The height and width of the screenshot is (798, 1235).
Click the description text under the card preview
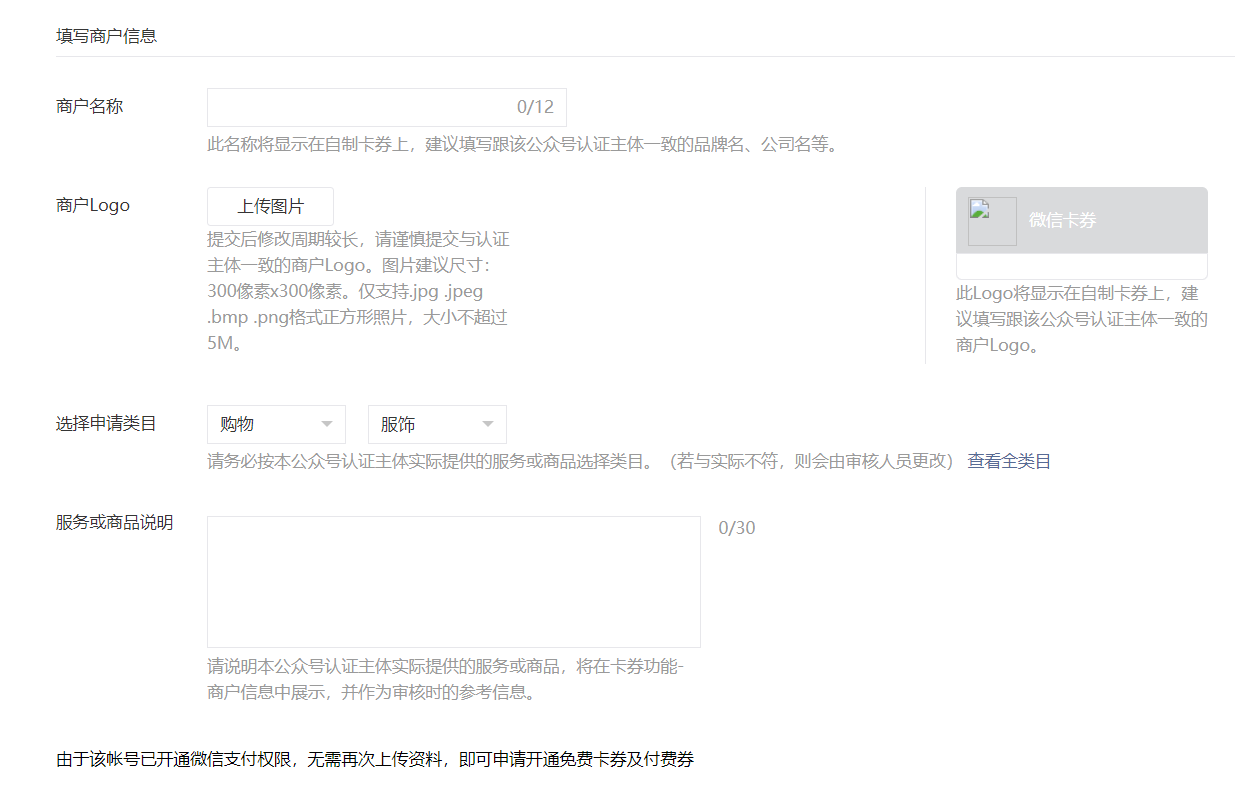tap(1081, 319)
